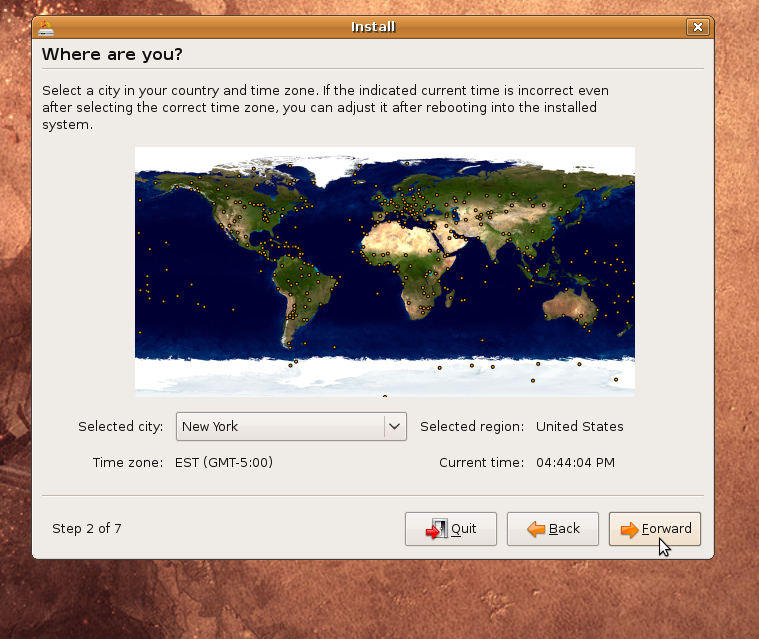Click the world time zone map
759x639 pixels.
coord(385,272)
